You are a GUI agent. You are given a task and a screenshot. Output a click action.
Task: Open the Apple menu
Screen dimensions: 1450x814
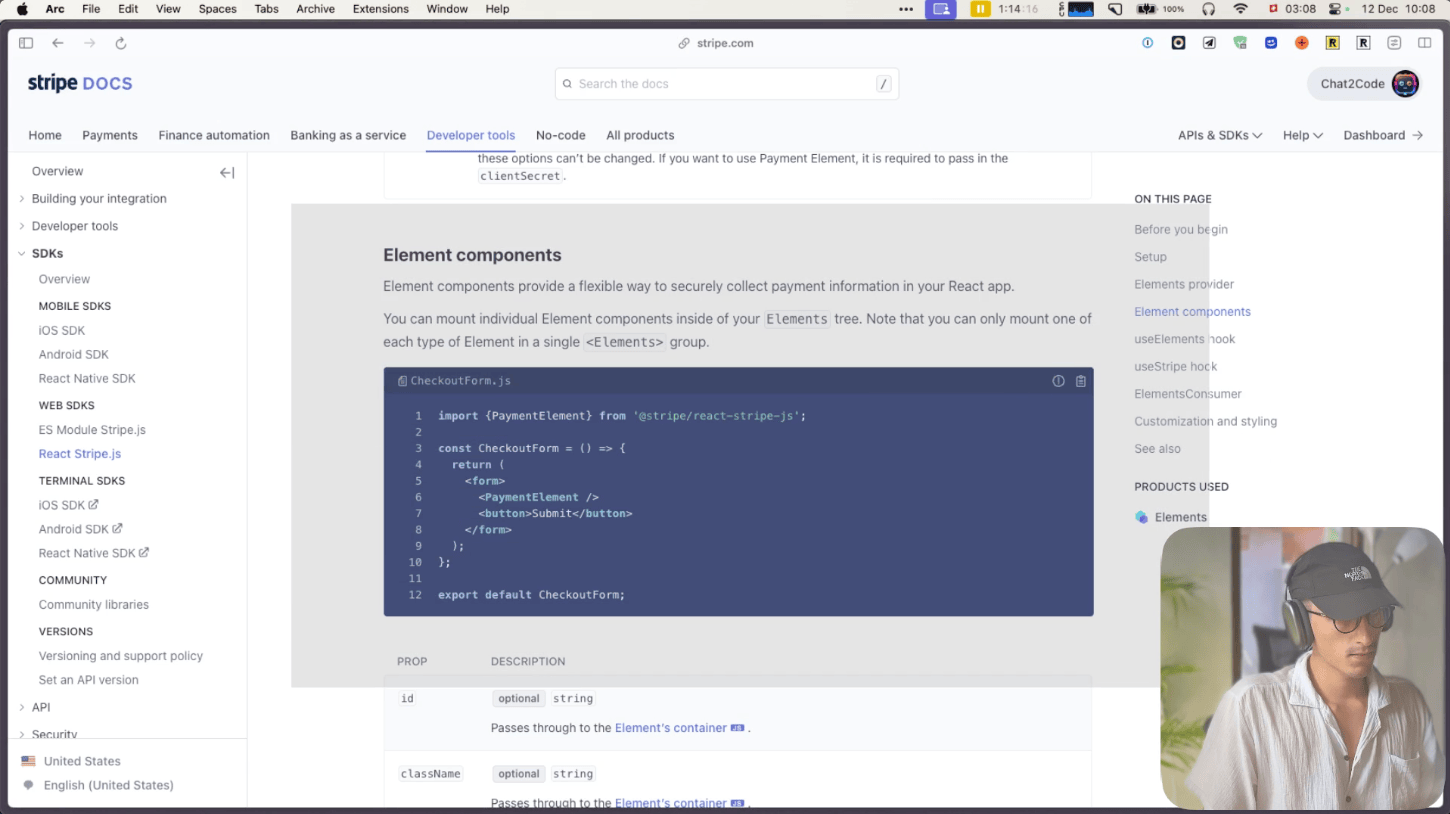20,9
